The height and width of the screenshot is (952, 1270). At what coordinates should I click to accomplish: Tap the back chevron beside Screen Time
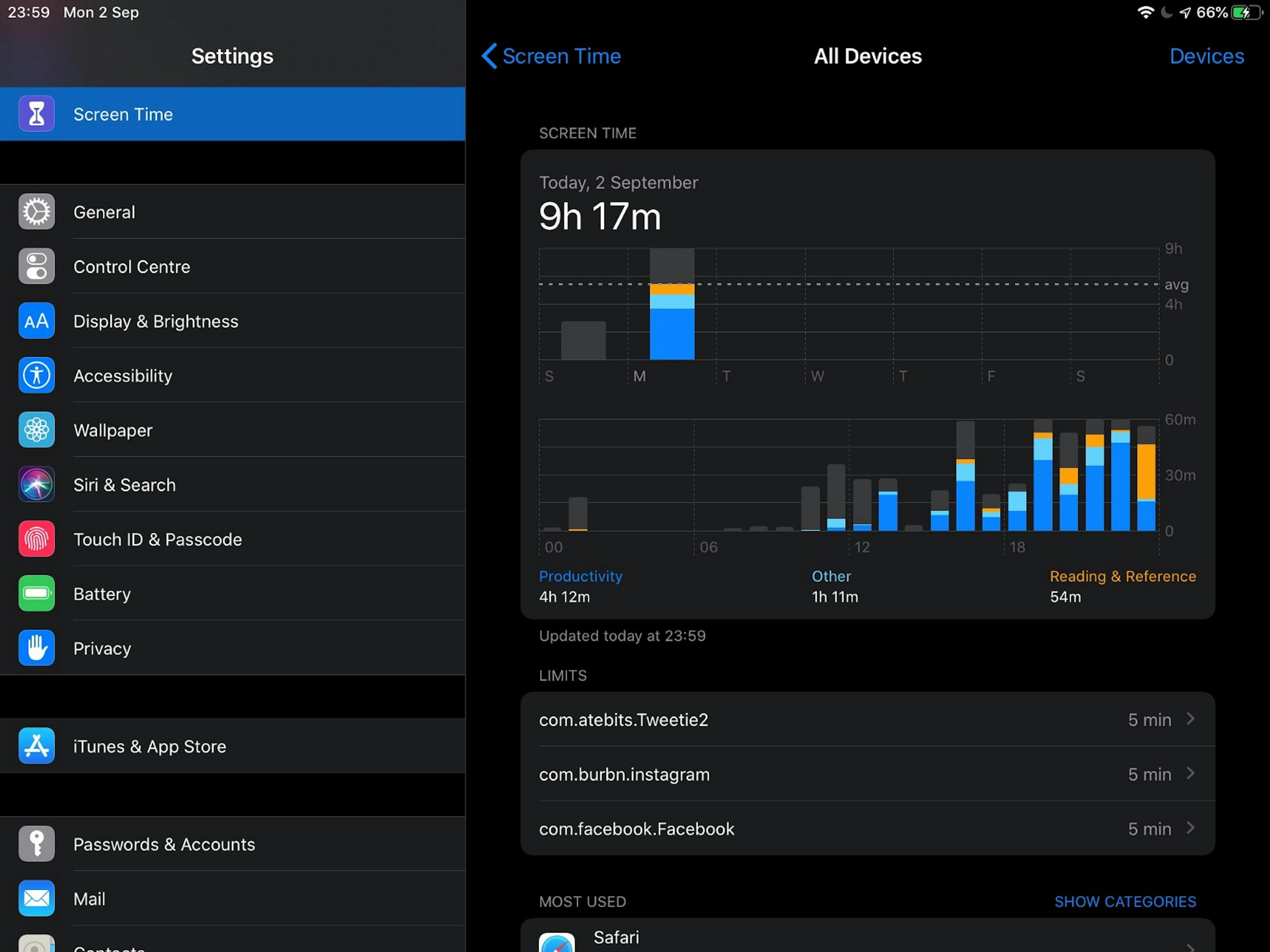point(488,56)
